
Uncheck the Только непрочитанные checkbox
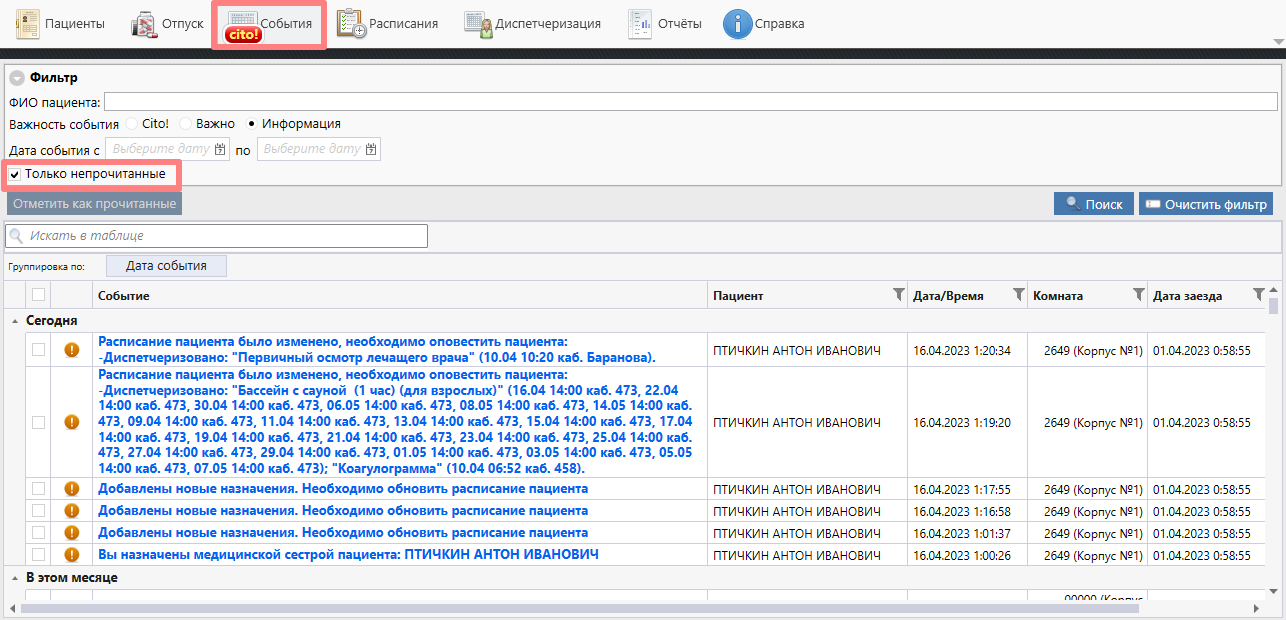15,174
